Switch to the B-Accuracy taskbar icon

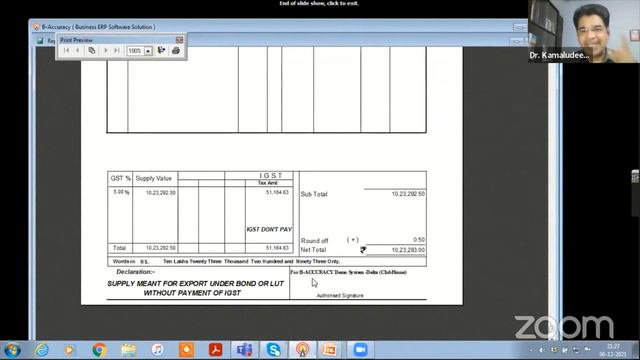[302, 350]
